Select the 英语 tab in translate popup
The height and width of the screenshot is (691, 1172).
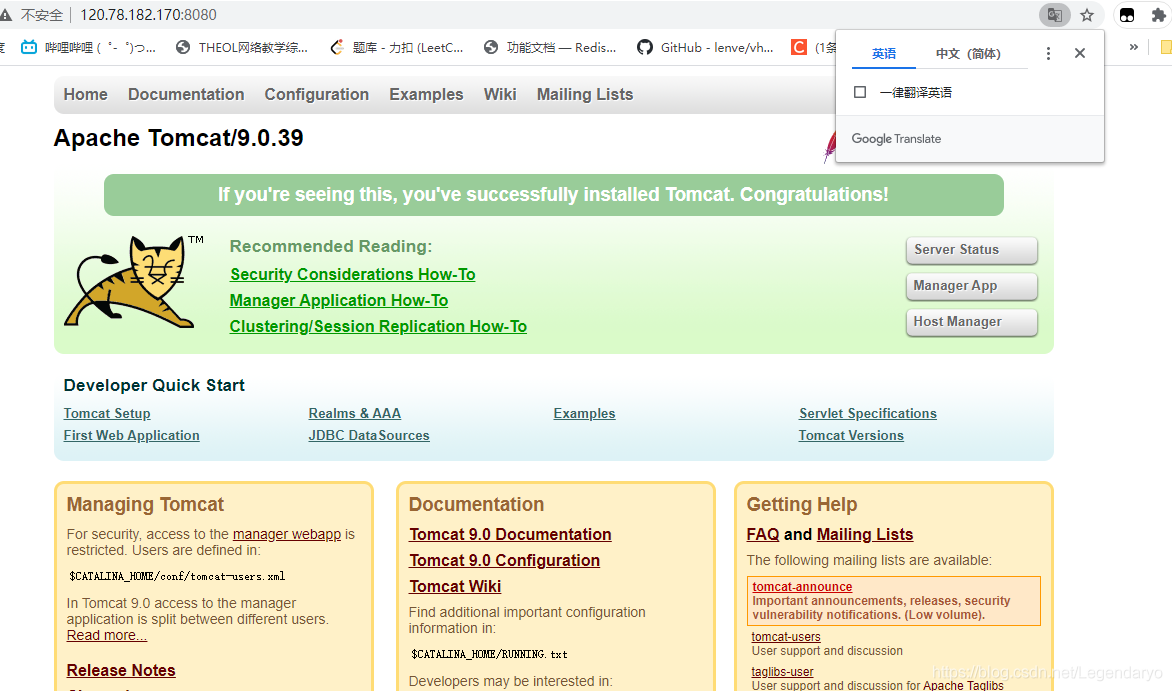coord(884,54)
